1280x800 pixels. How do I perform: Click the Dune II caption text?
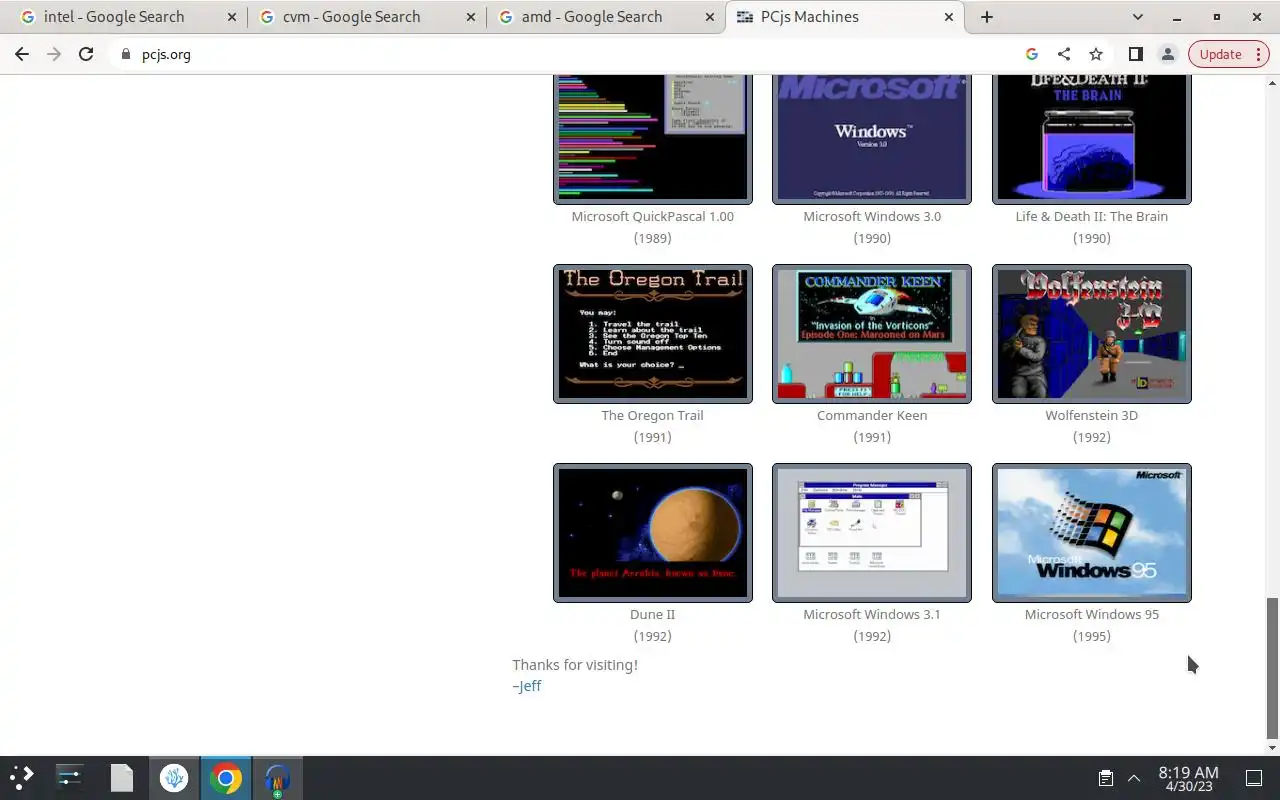click(653, 614)
